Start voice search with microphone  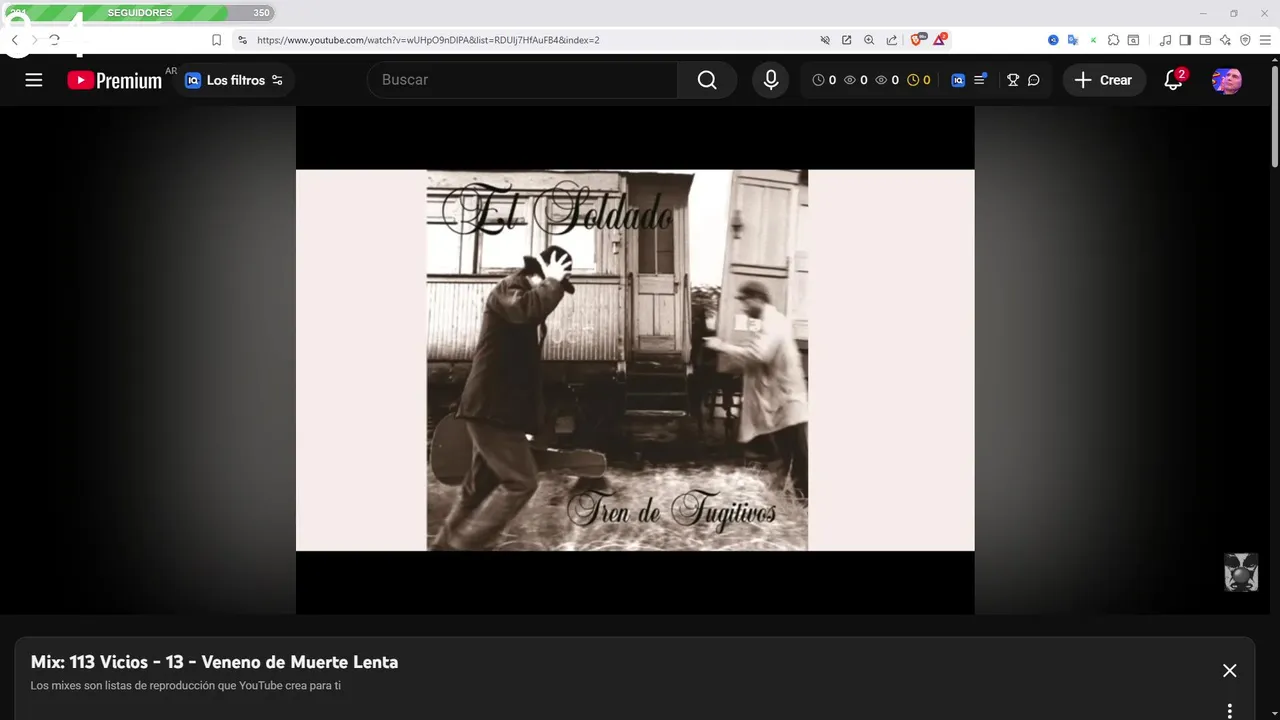(770, 80)
